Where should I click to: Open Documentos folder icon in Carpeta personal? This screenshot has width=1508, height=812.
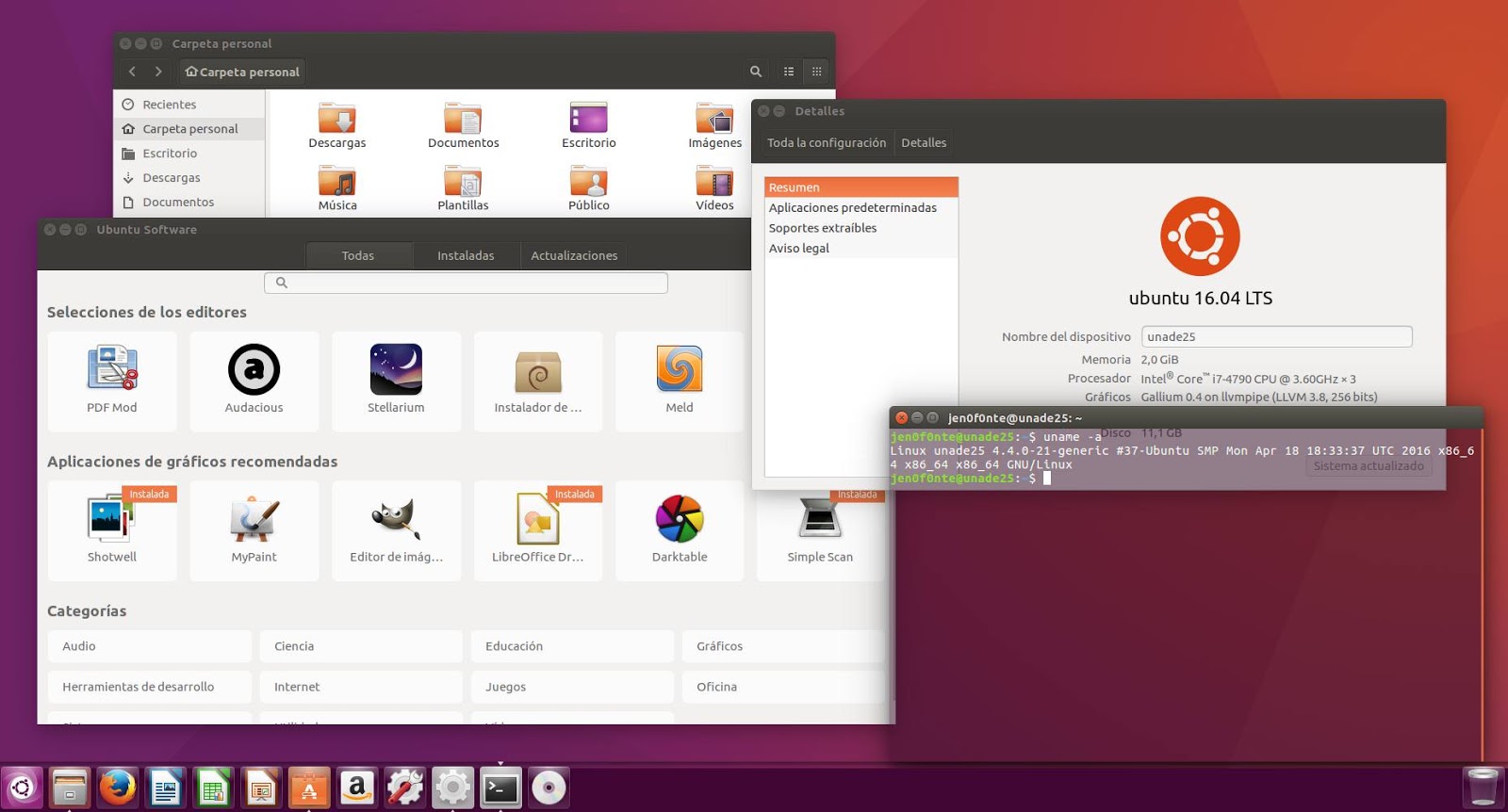463,125
